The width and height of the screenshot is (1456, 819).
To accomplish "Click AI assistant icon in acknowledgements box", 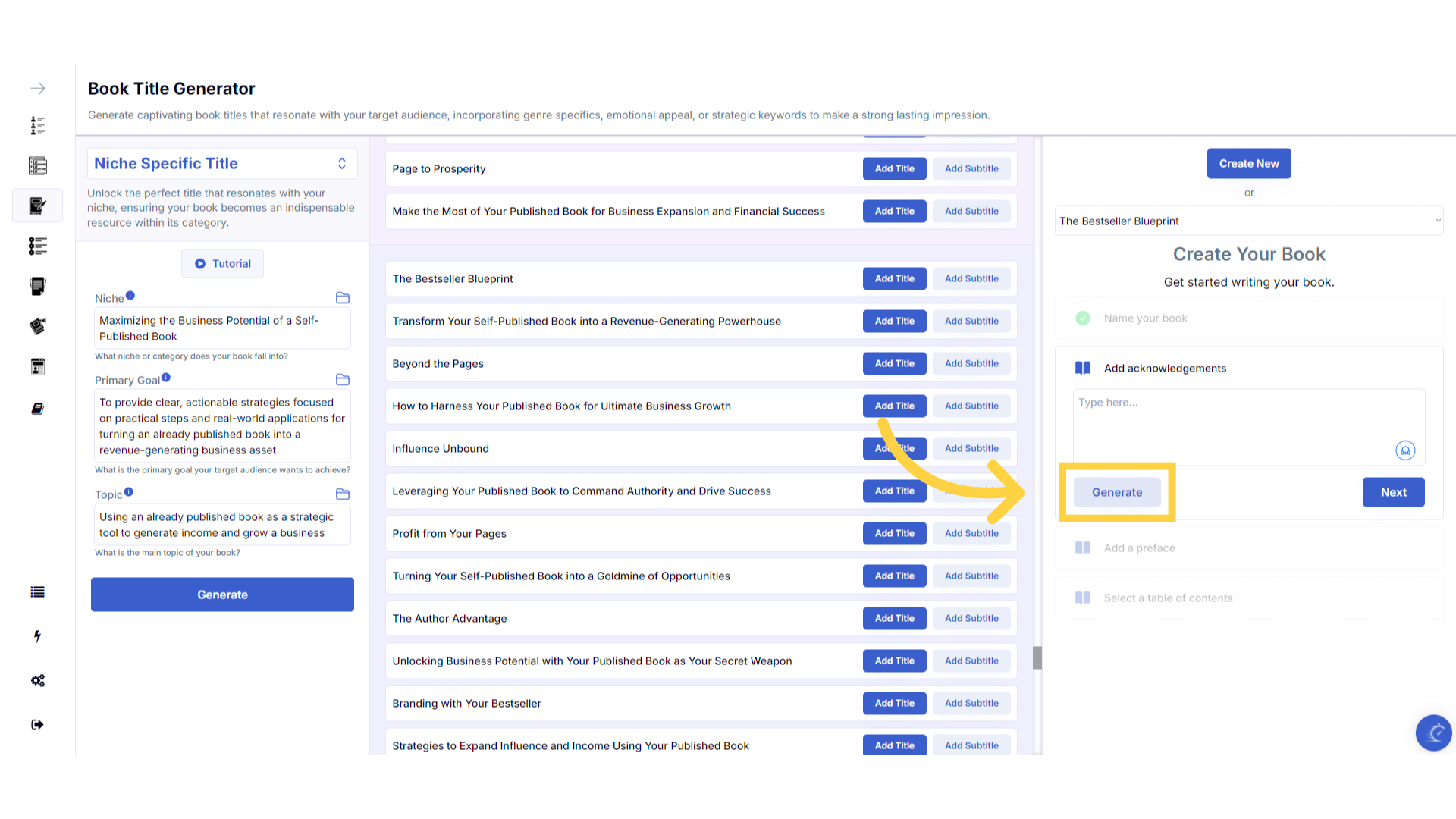I will pos(1405,450).
